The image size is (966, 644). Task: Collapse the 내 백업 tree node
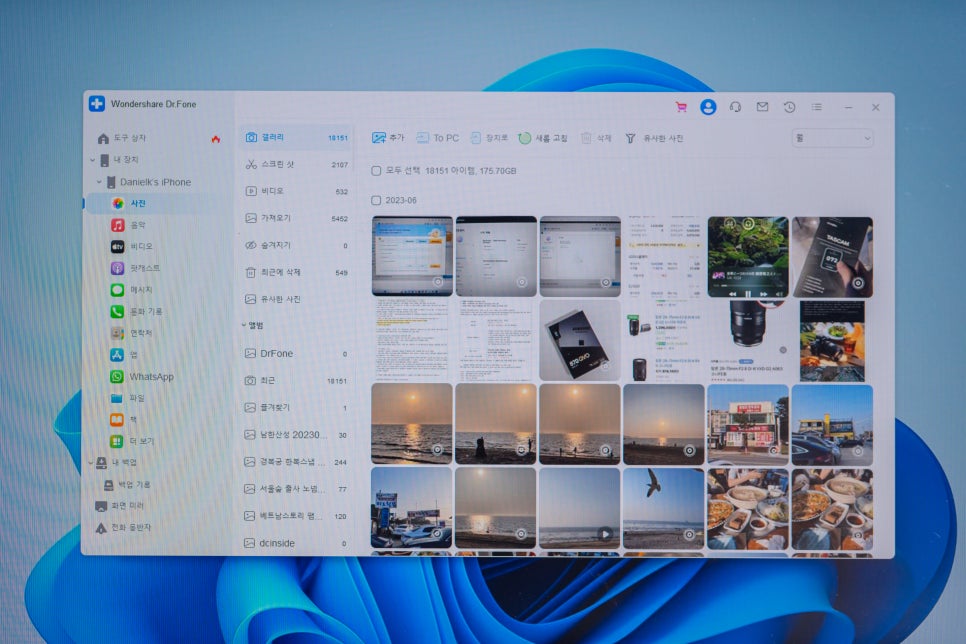pos(91,463)
